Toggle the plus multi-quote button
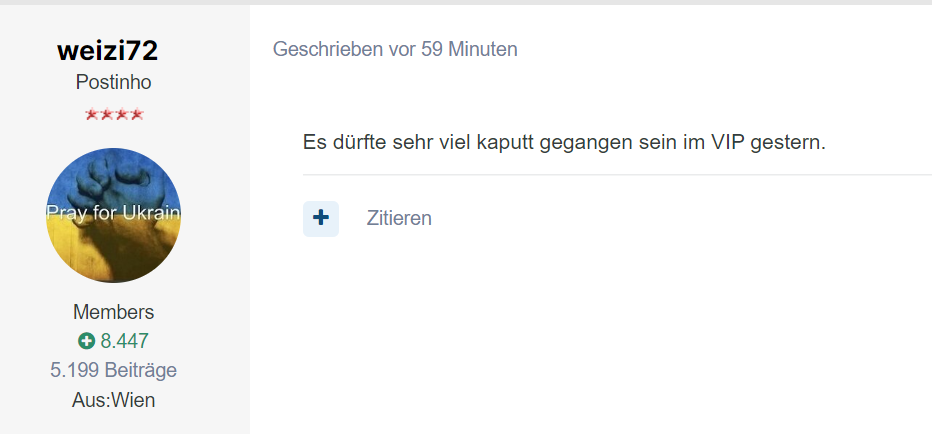Image resolution: width=932 pixels, height=434 pixels. pyautogui.click(x=321, y=219)
